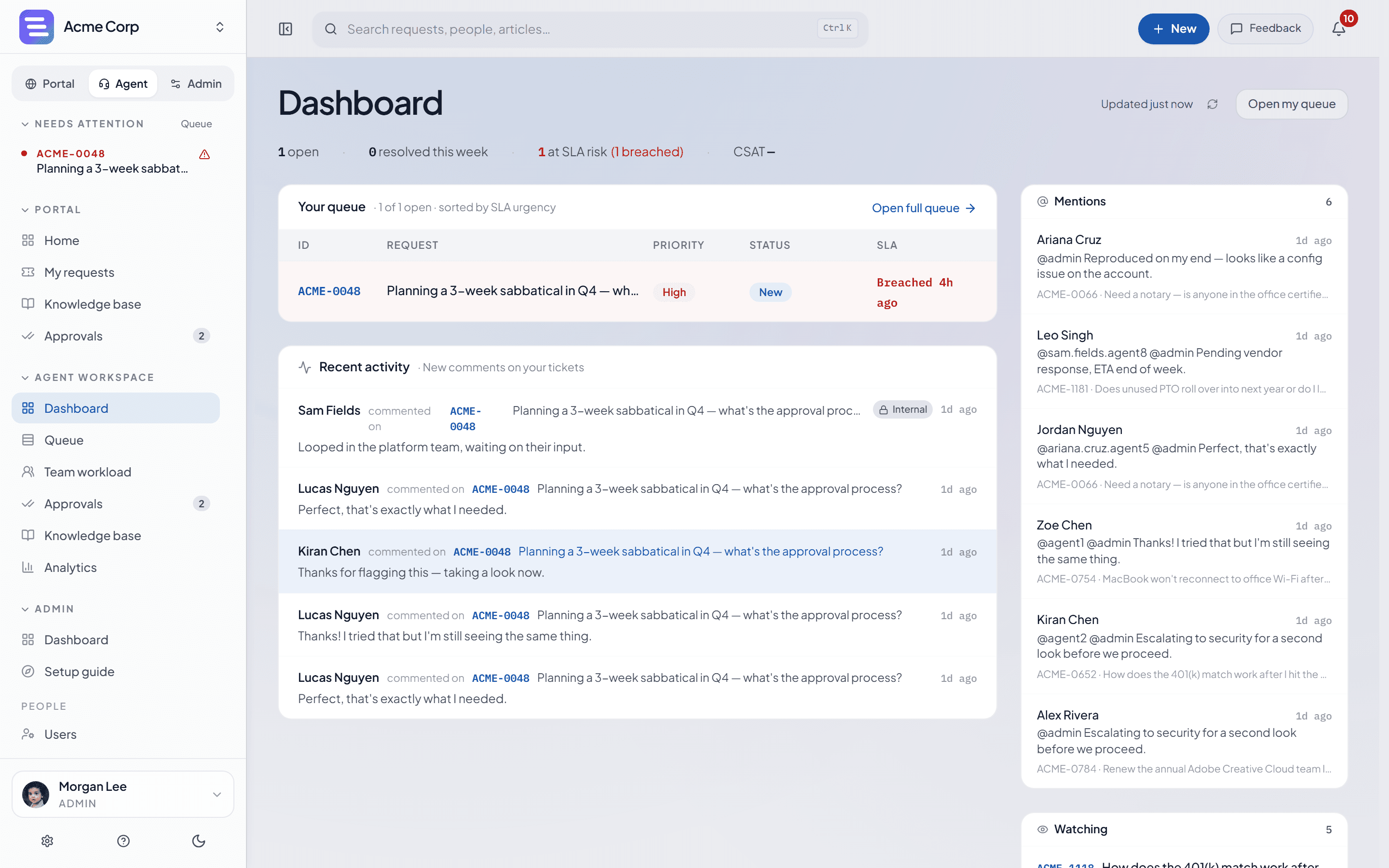Focus the search requests input field

[589, 29]
